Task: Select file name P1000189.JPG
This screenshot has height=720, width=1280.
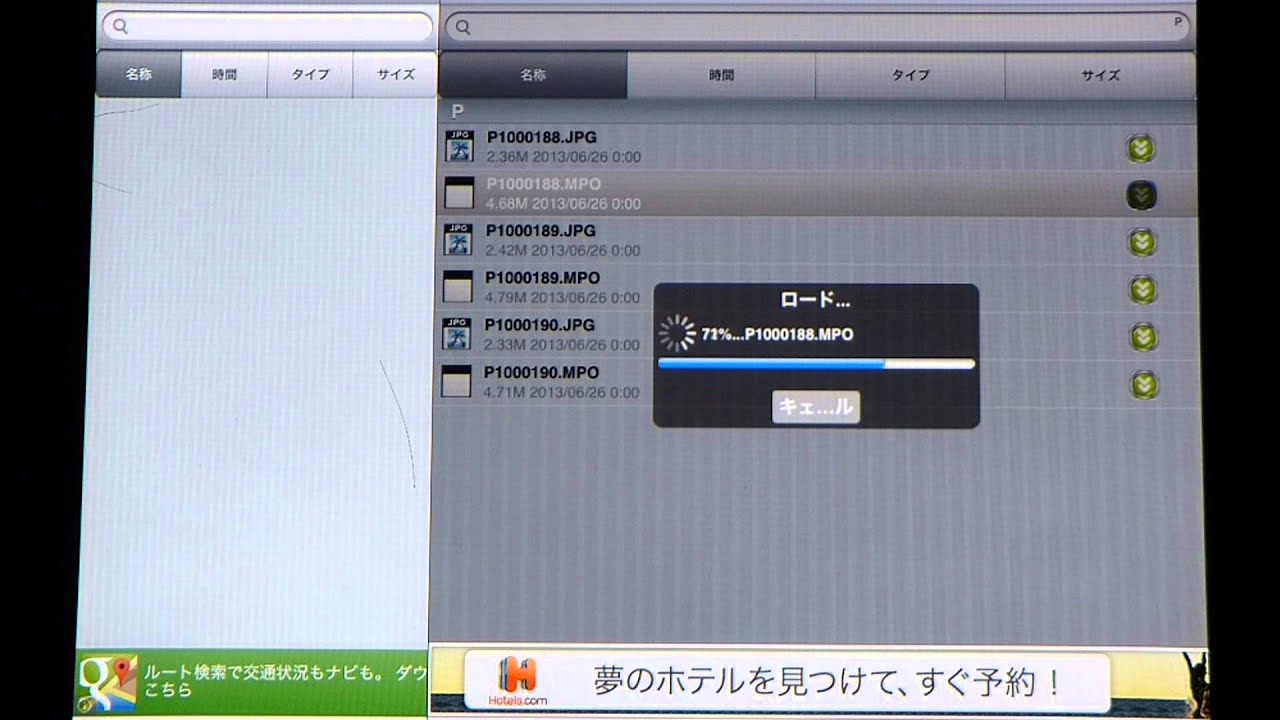Action: click(x=541, y=231)
